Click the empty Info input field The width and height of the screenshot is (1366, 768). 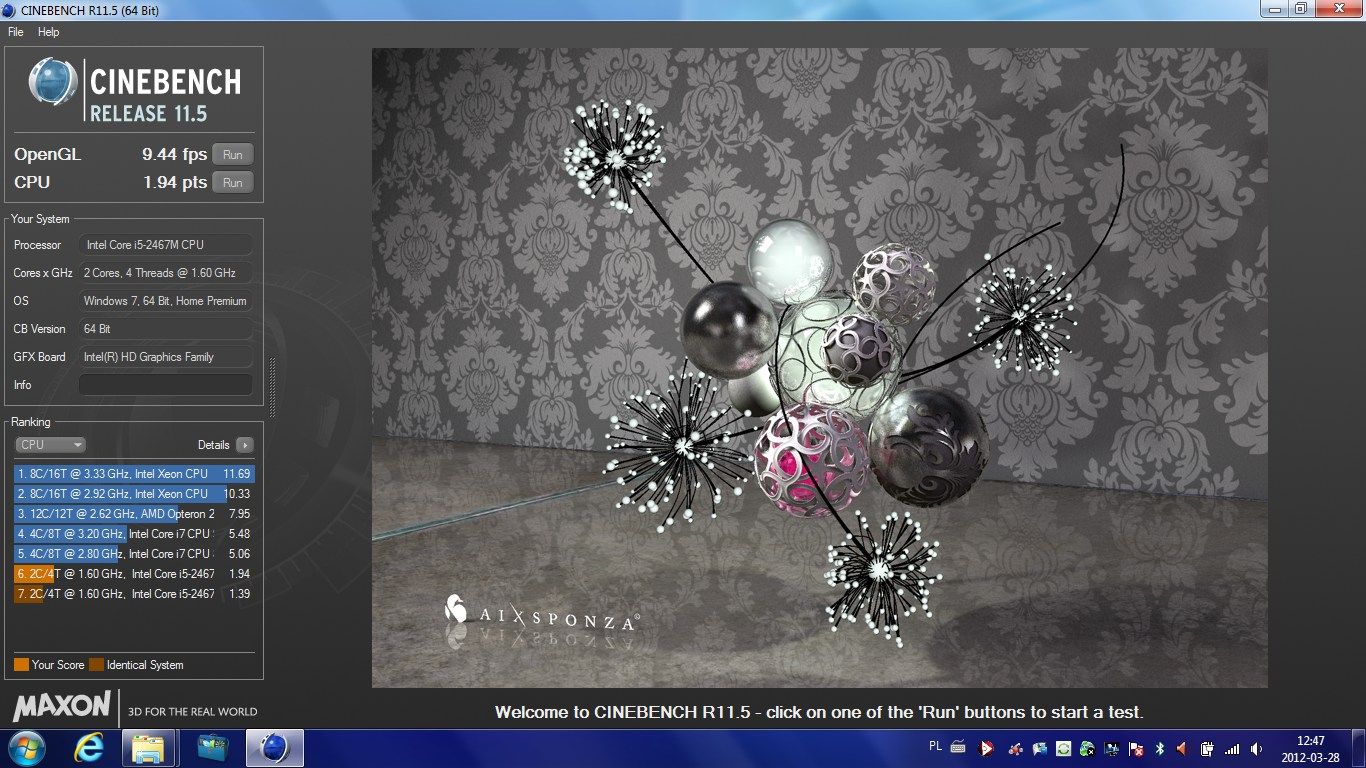(x=166, y=385)
